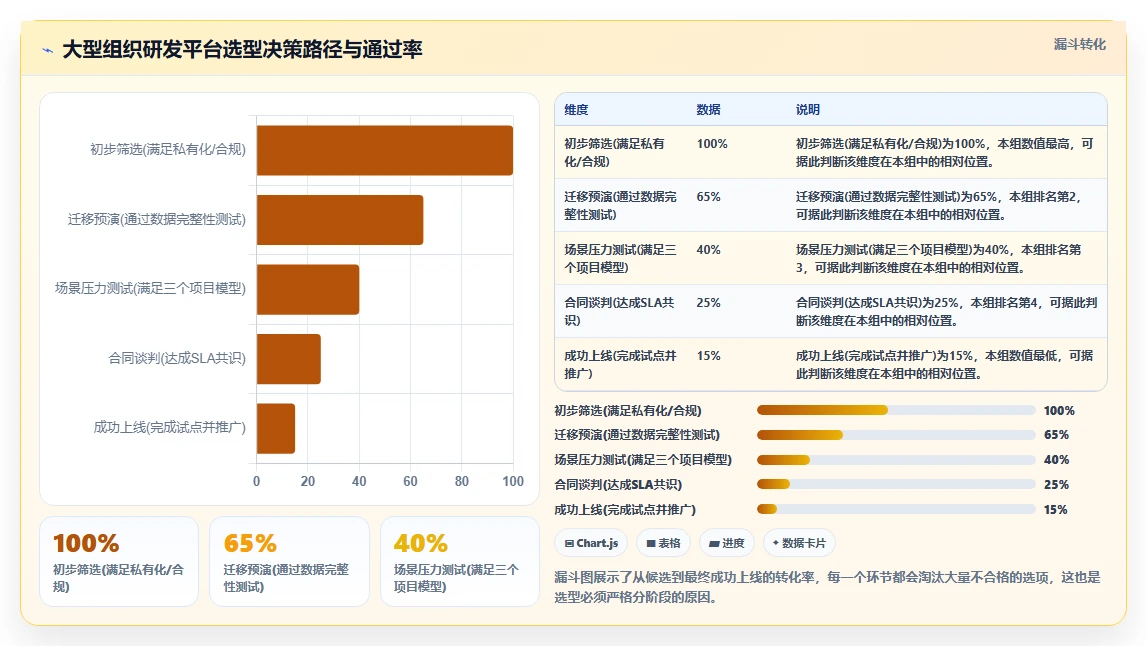Click the 说明 column header in the table

click(x=808, y=110)
